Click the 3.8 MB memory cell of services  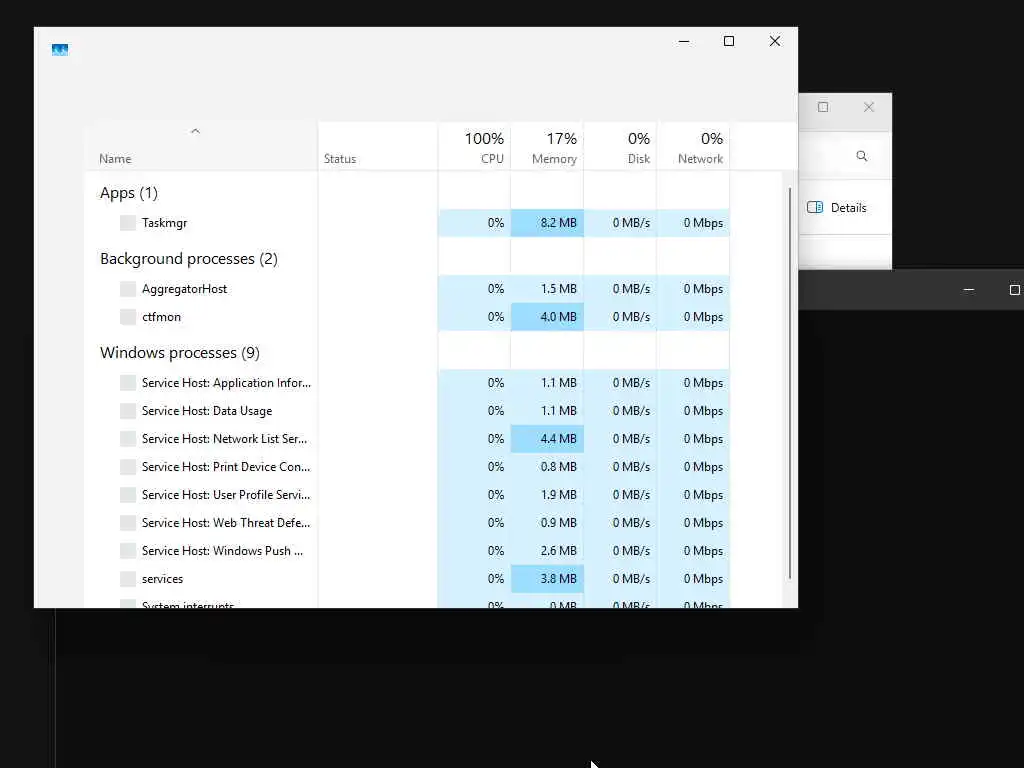[547, 579]
